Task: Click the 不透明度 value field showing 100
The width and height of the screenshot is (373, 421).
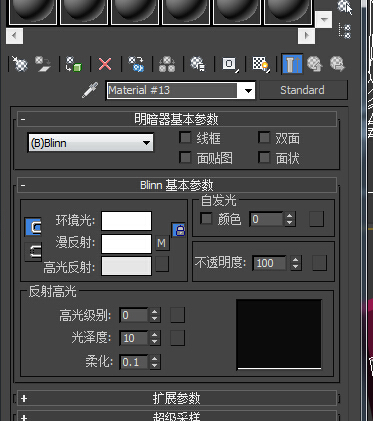Action: [270, 263]
